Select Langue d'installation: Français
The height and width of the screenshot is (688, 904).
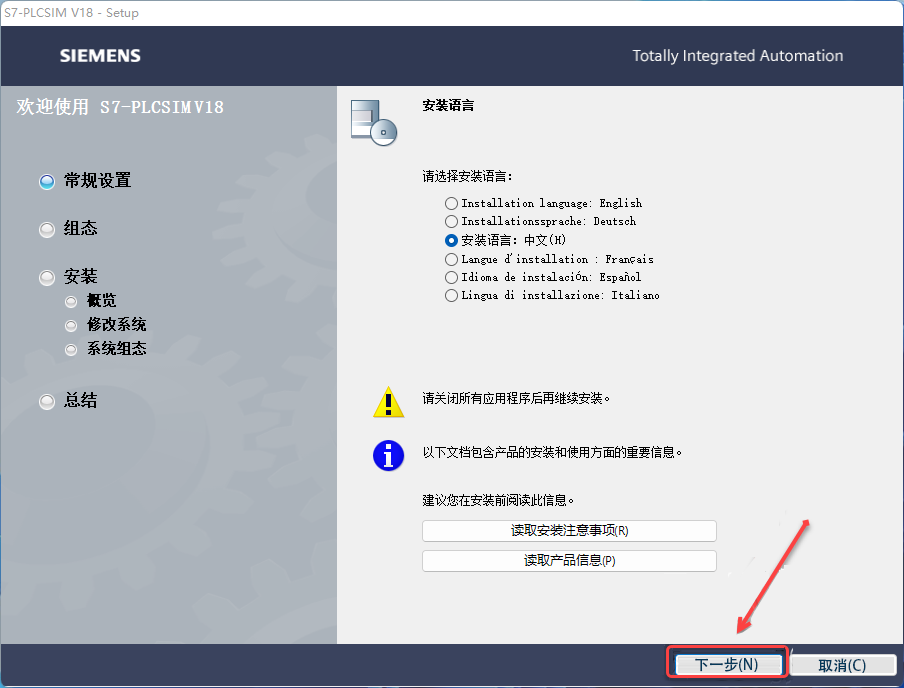click(451, 258)
